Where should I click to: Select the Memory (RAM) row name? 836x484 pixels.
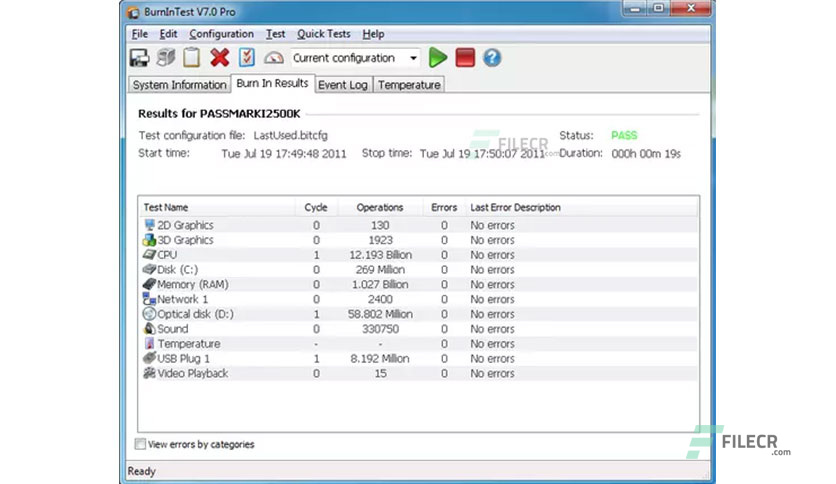tap(192, 285)
